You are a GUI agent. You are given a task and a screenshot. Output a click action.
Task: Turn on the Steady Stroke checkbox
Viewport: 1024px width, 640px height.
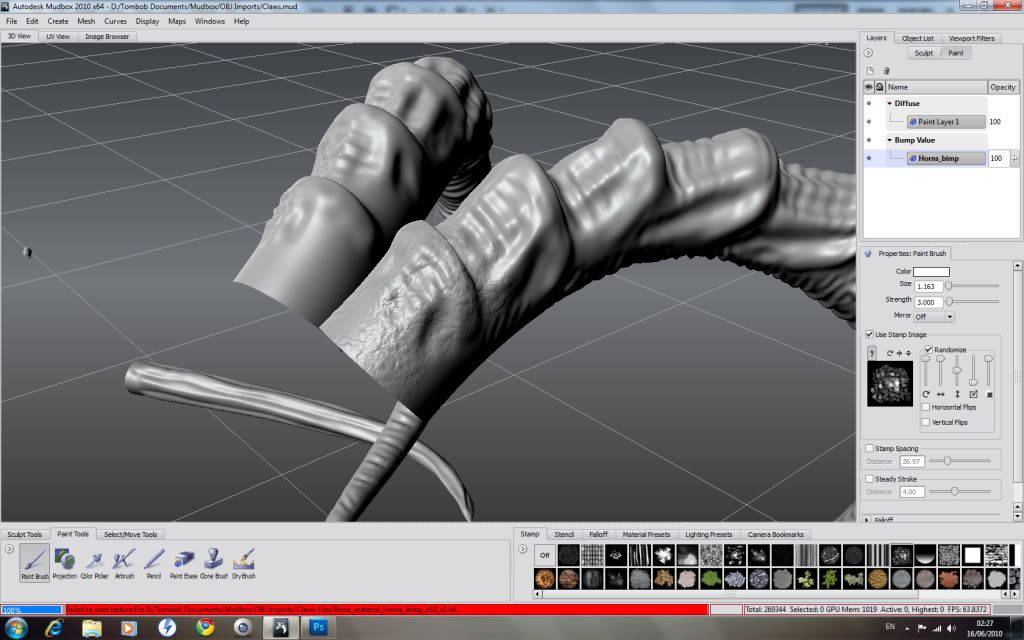[x=869, y=479]
